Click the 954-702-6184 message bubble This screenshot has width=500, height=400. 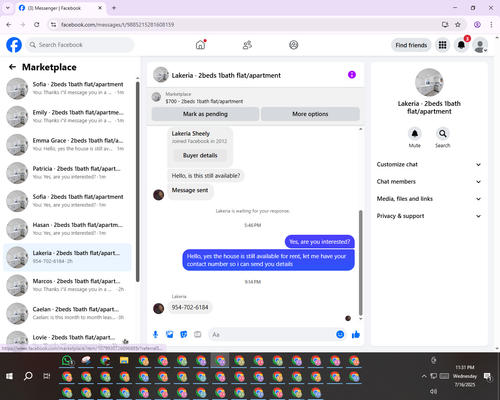click(190, 307)
